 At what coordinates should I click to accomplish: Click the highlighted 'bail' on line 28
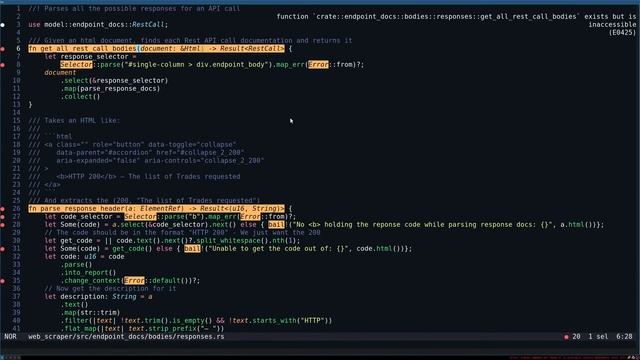pos(276,224)
